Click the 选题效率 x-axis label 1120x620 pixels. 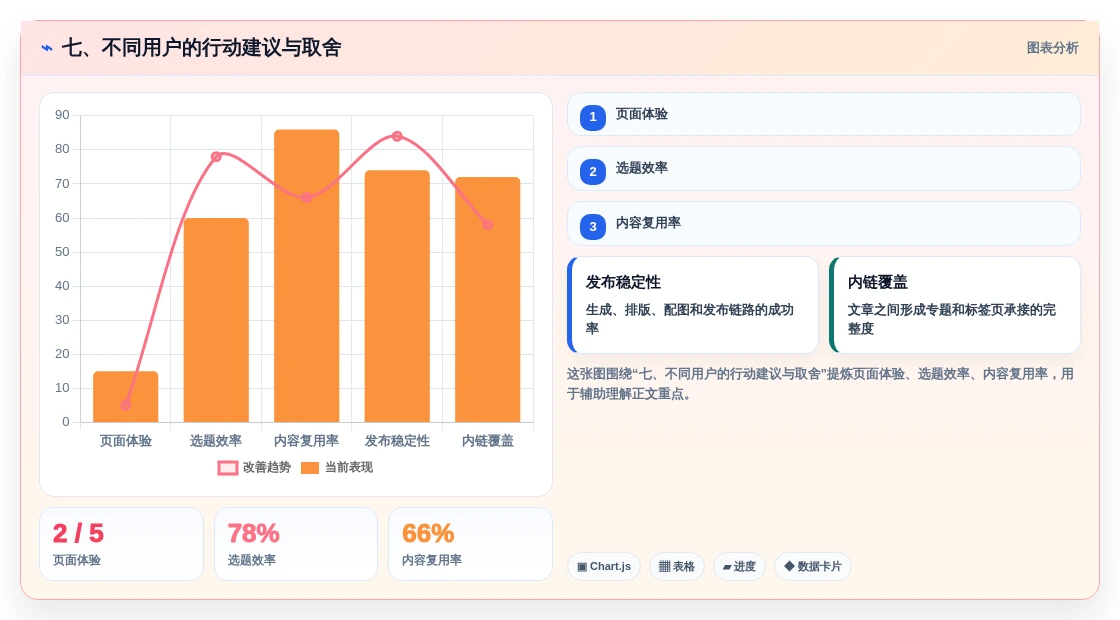(216, 441)
